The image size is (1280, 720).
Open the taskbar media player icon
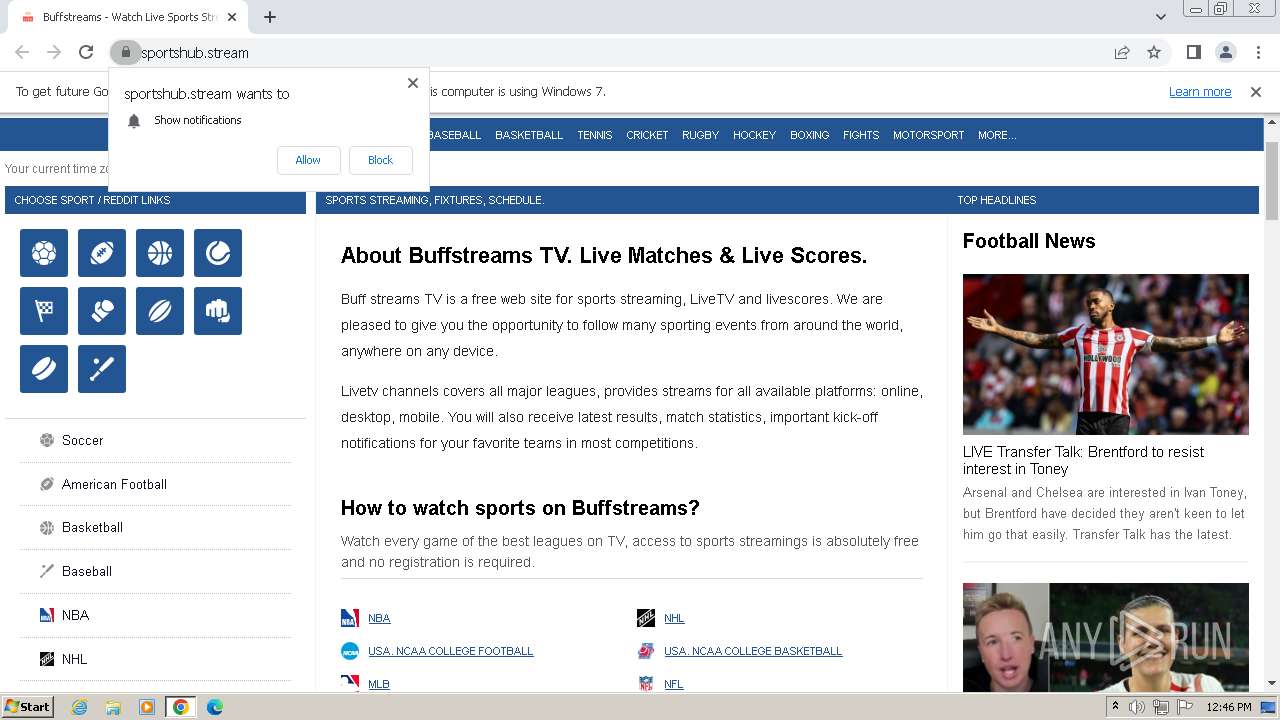click(147, 707)
